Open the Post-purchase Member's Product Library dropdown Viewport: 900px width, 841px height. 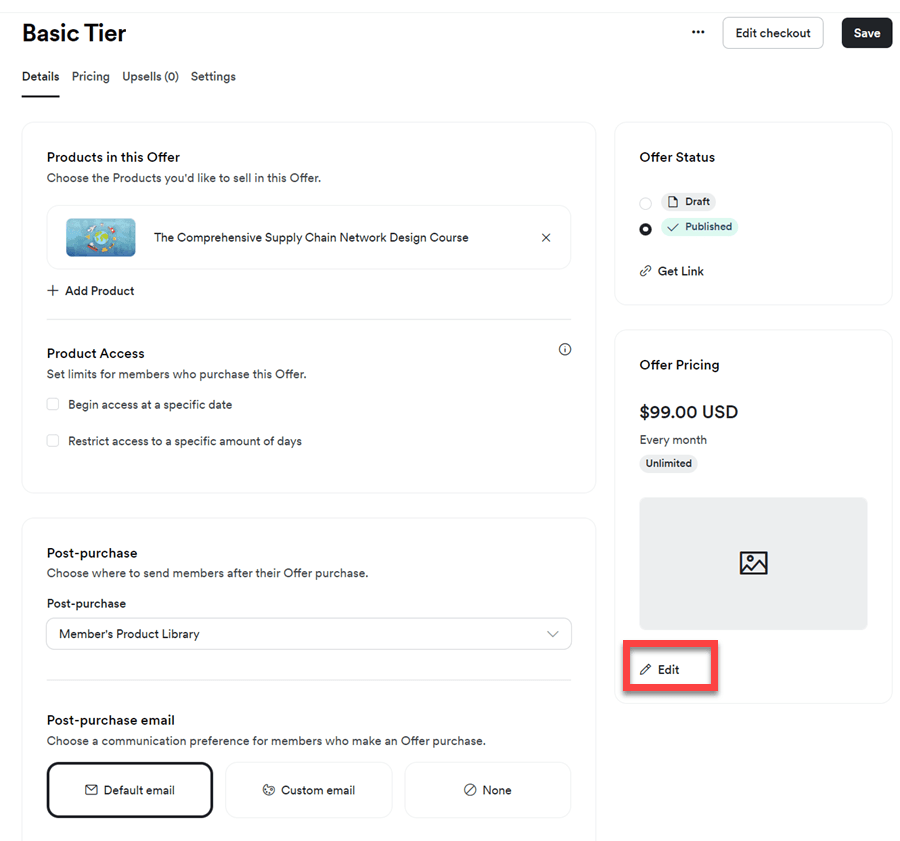[x=308, y=634]
